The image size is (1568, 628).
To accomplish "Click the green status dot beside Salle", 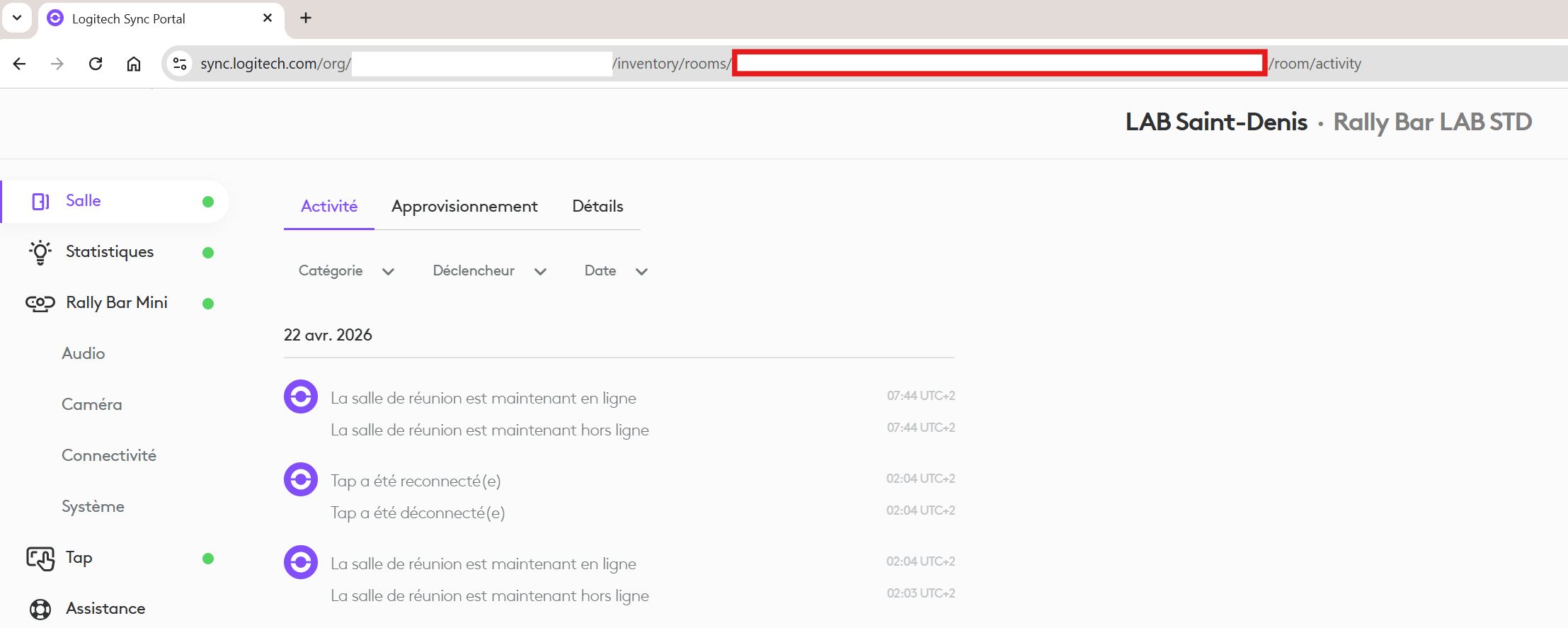I will click(x=208, y=202).
